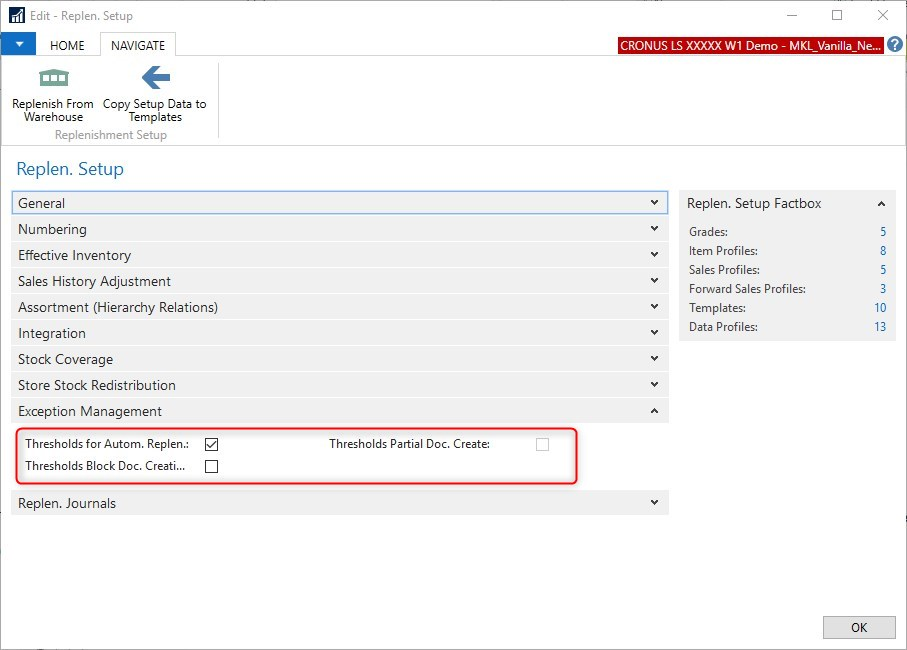The height and width of the screenshot is (650, 907).
Task: Click the Replenish From Warehouse icon
Action: pyautogui.click(x=53, y=78)
